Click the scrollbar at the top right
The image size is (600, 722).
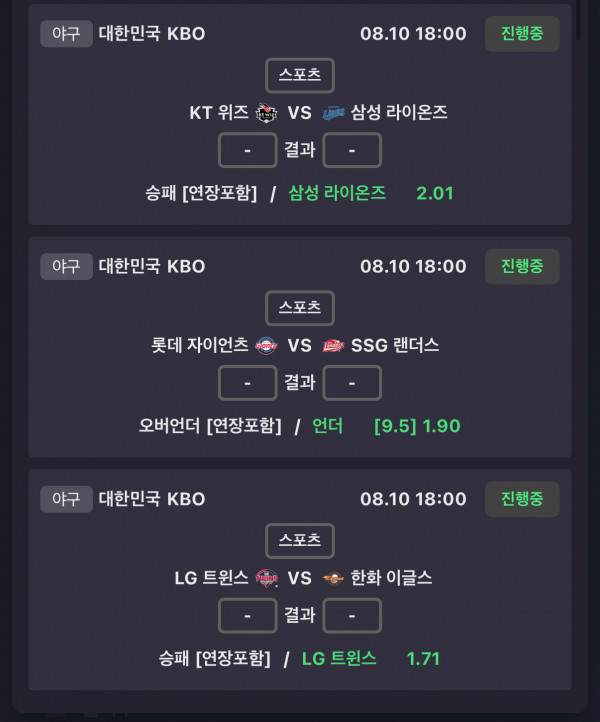(x=578, y=18)
